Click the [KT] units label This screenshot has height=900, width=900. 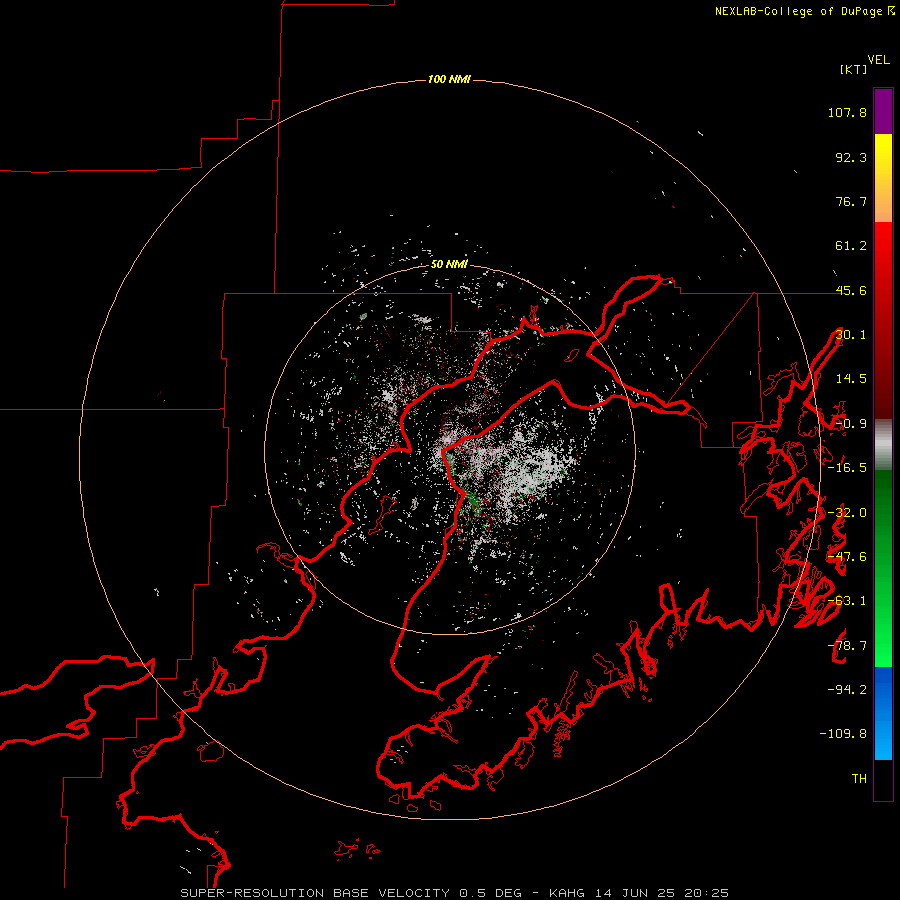(854, 69)
